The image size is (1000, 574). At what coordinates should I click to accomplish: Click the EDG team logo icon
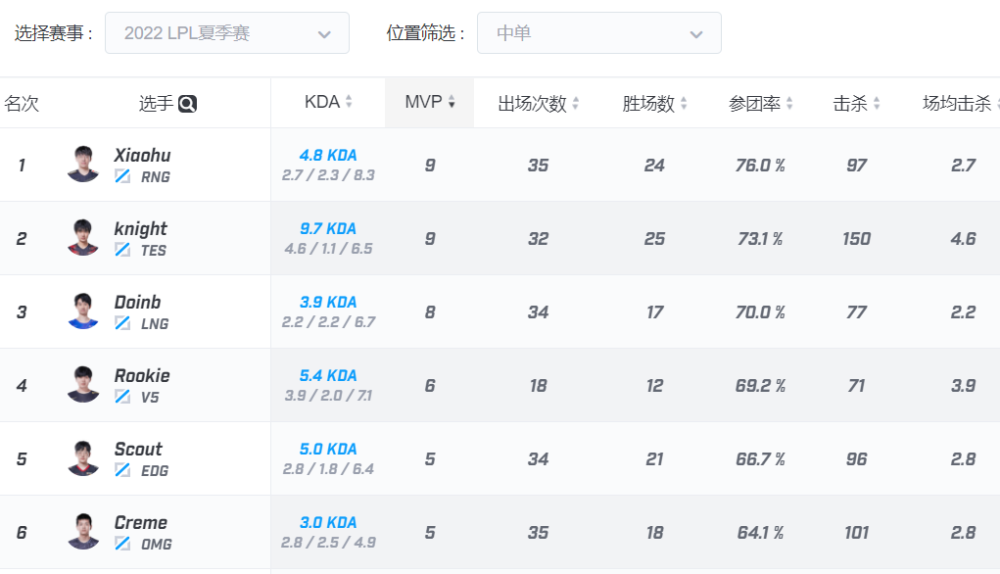[123, 471]
